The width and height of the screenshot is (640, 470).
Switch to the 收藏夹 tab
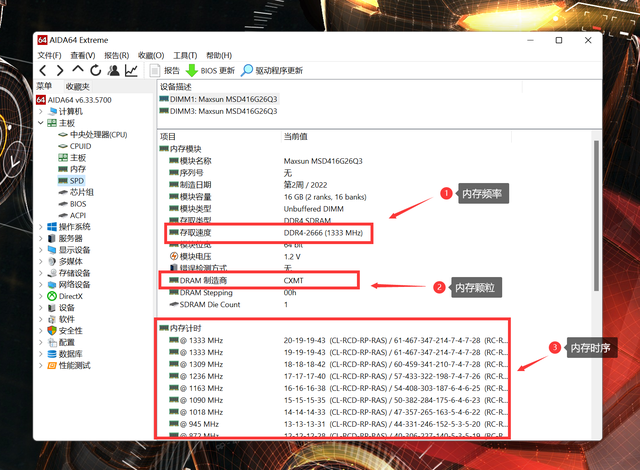pyautogui.click(x=78, y=86)
